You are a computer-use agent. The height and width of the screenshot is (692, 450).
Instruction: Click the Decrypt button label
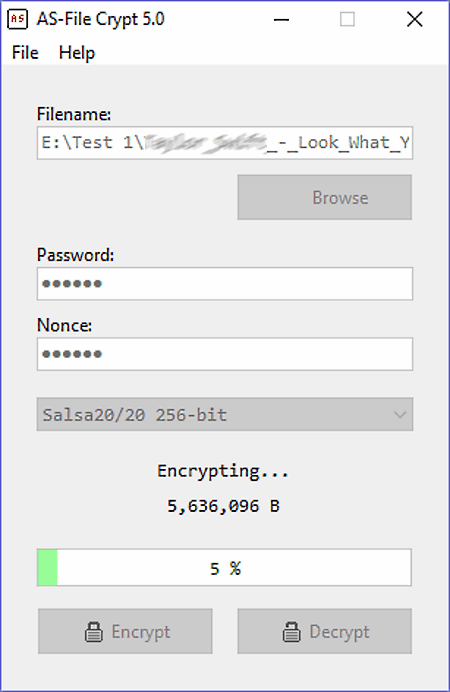pyautogui.click(x=339, y=632)
